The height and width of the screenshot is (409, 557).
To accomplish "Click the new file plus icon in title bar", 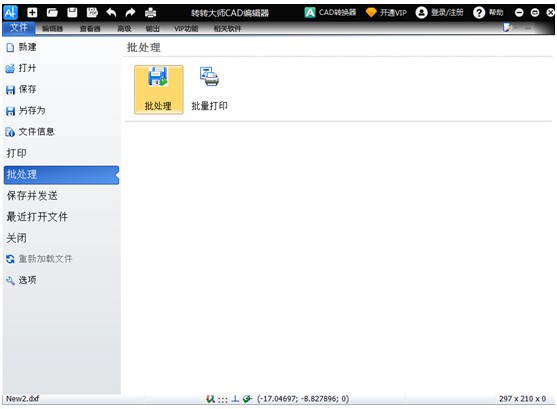I will coord(32,13).
